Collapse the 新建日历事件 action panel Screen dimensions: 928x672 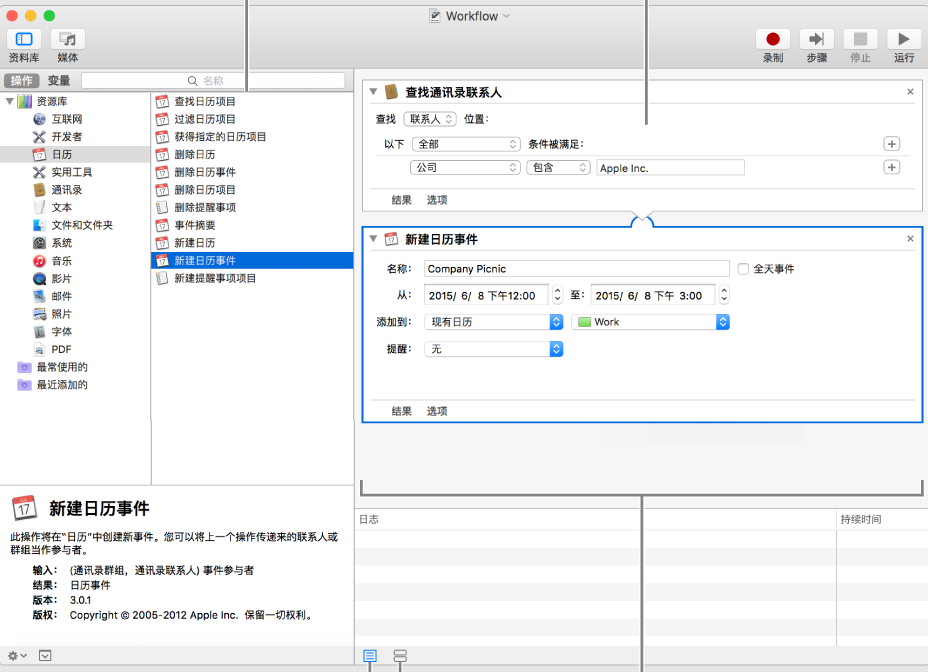[373, 239]
